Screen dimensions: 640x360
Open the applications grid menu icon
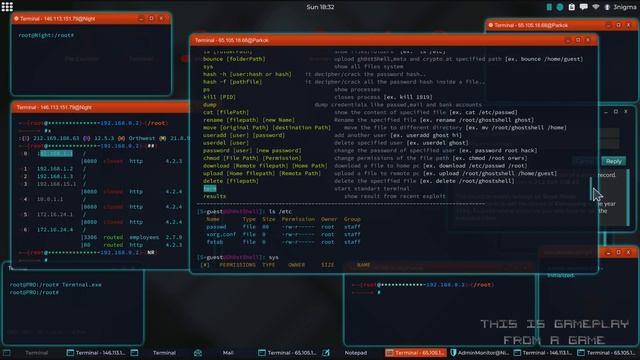[x=7, y=7]
